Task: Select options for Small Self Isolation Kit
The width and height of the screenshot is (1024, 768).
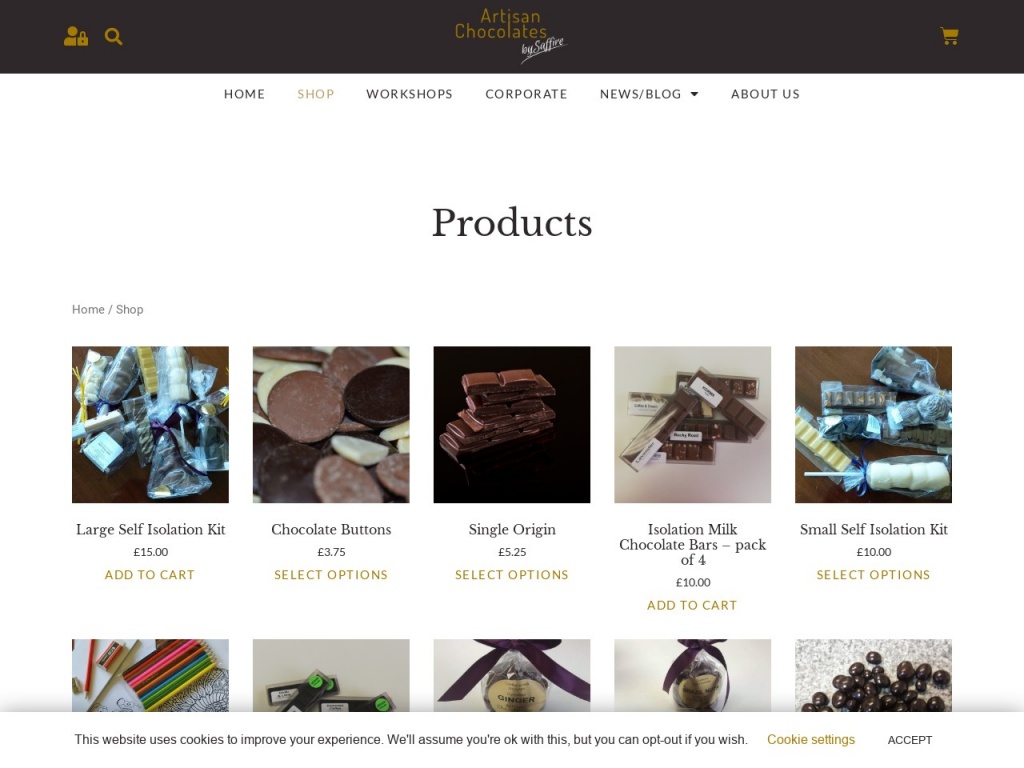Action: pyautogui.click(x=873, y=575)
